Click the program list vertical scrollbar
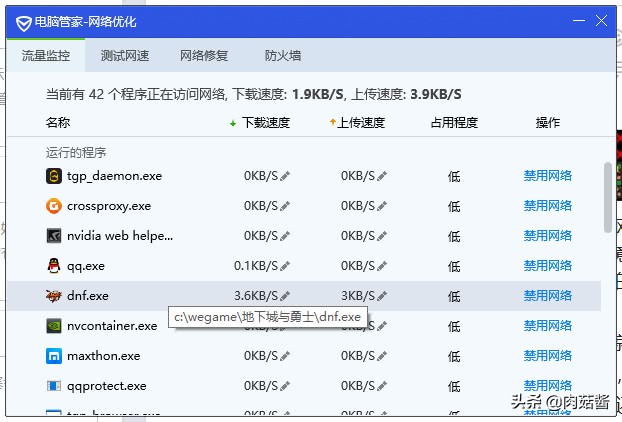Screen dimensions: 622x422 pyautogui.click(x=608, y=198)
